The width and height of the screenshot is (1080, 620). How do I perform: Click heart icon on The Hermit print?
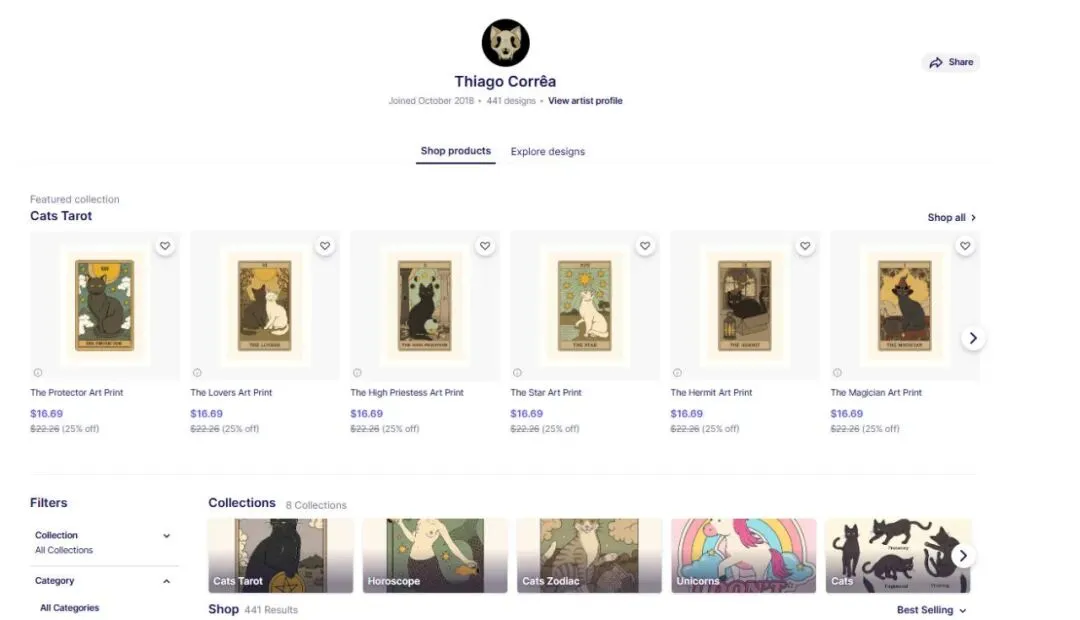805,246
